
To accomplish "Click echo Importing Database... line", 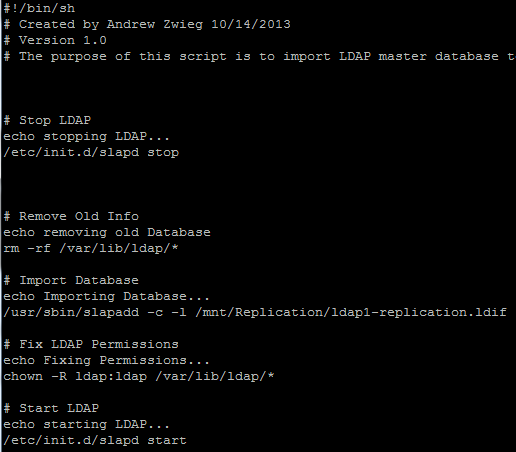I will [x=106, y=296].
